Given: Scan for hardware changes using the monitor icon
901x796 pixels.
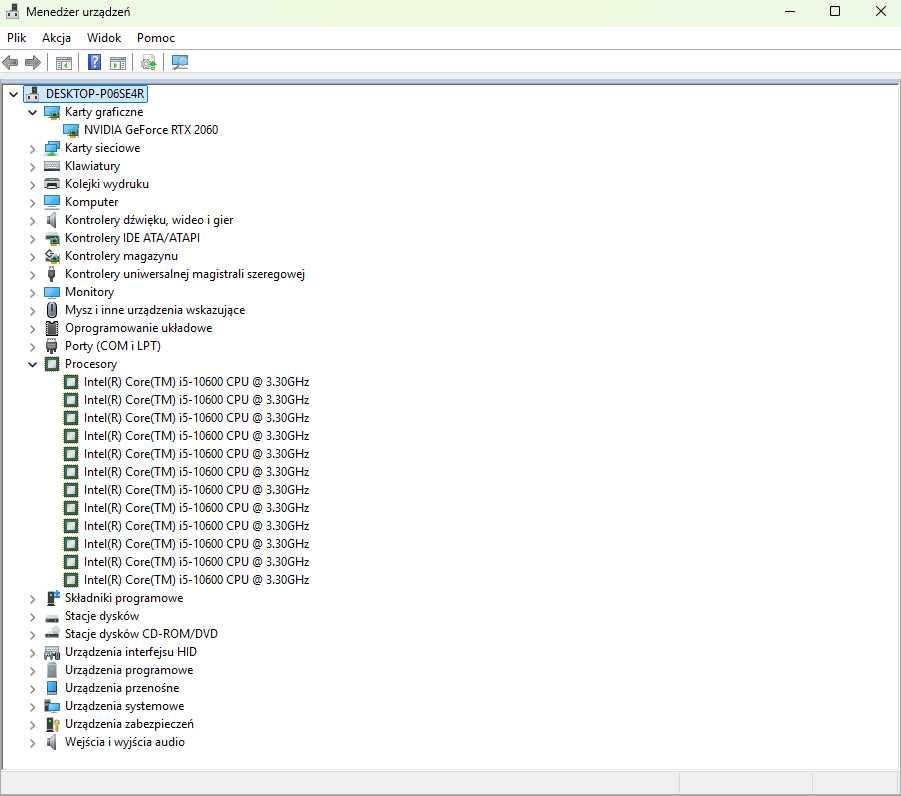Looking at the screenshot, I should point(179,62).
